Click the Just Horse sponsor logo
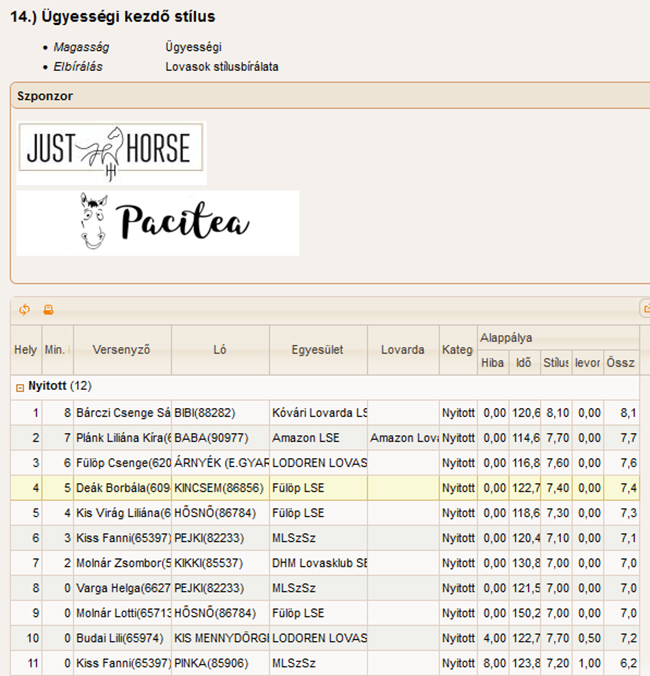The height and width of the screenshot is (676, 650). point(111,151)
